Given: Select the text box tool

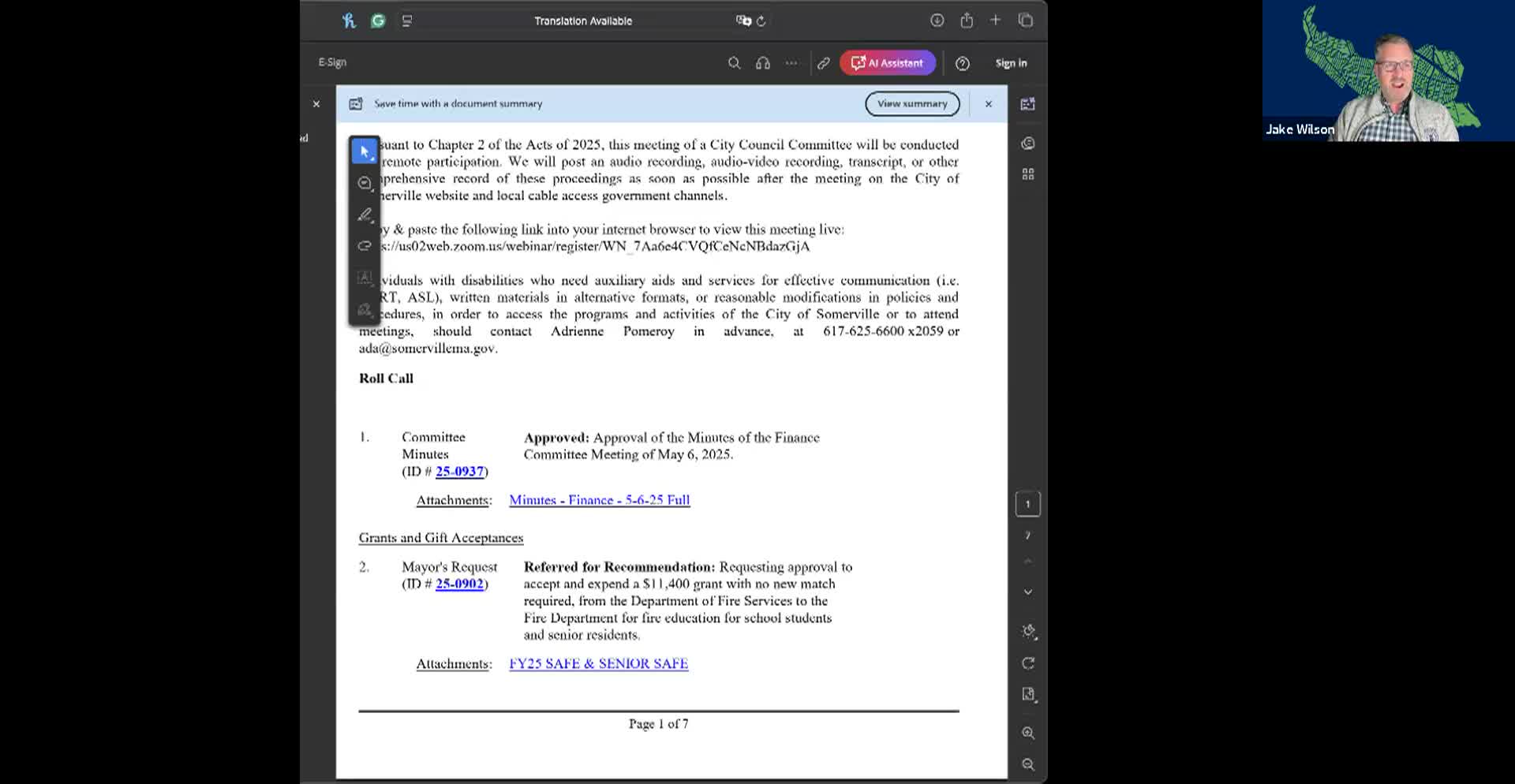Looking at the screenshot, I should (364, 278).
